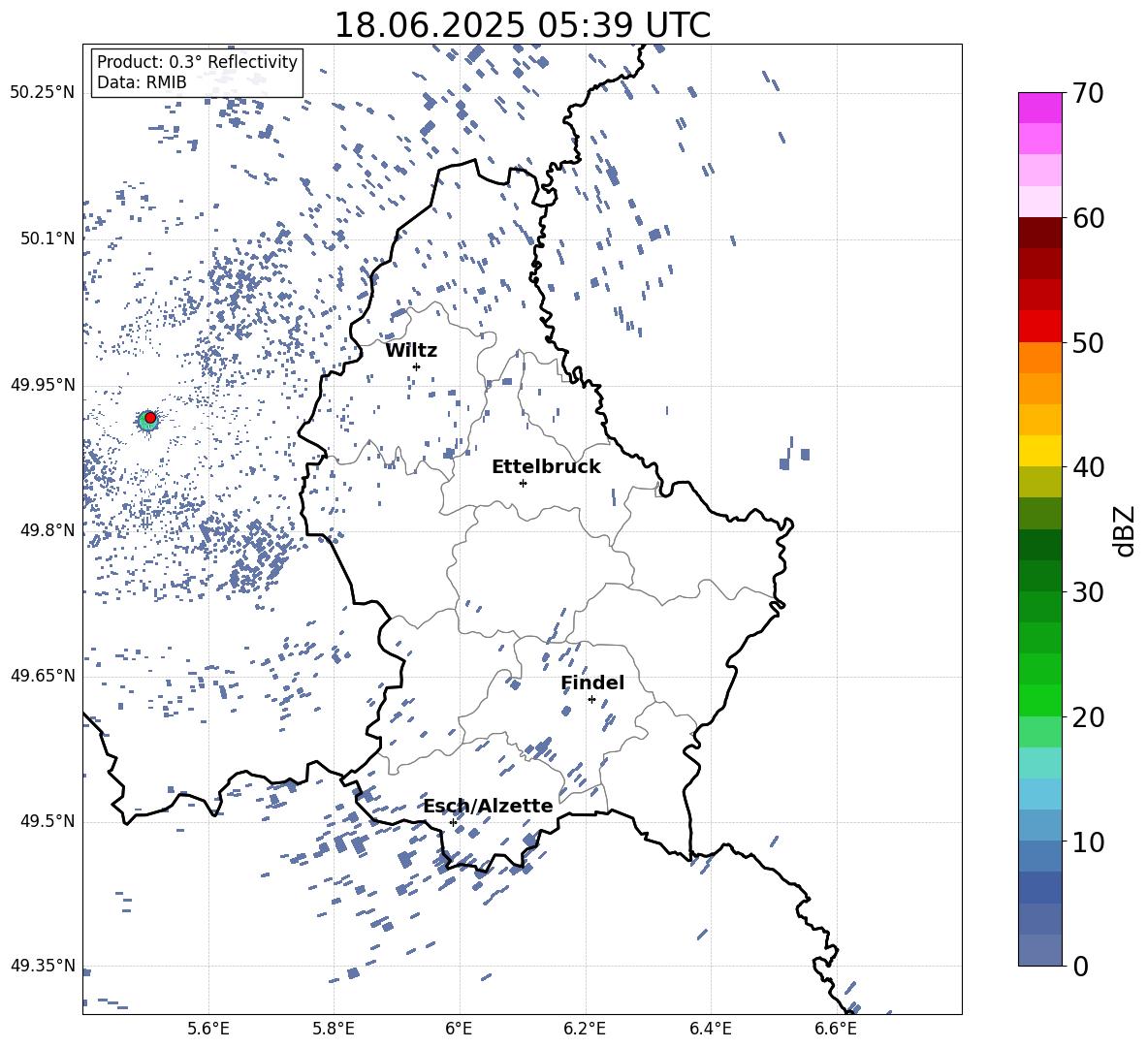The height and width of the screenshot is (1048, 1148).
Task: Click the Findel city label
Action: 592,683
